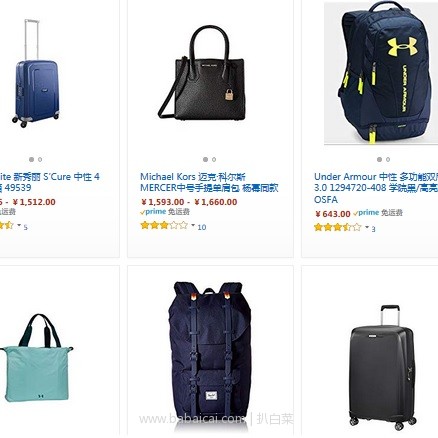Open the Under Armour navy backpack image
This screenshot has width=438, height=438.
383,73
